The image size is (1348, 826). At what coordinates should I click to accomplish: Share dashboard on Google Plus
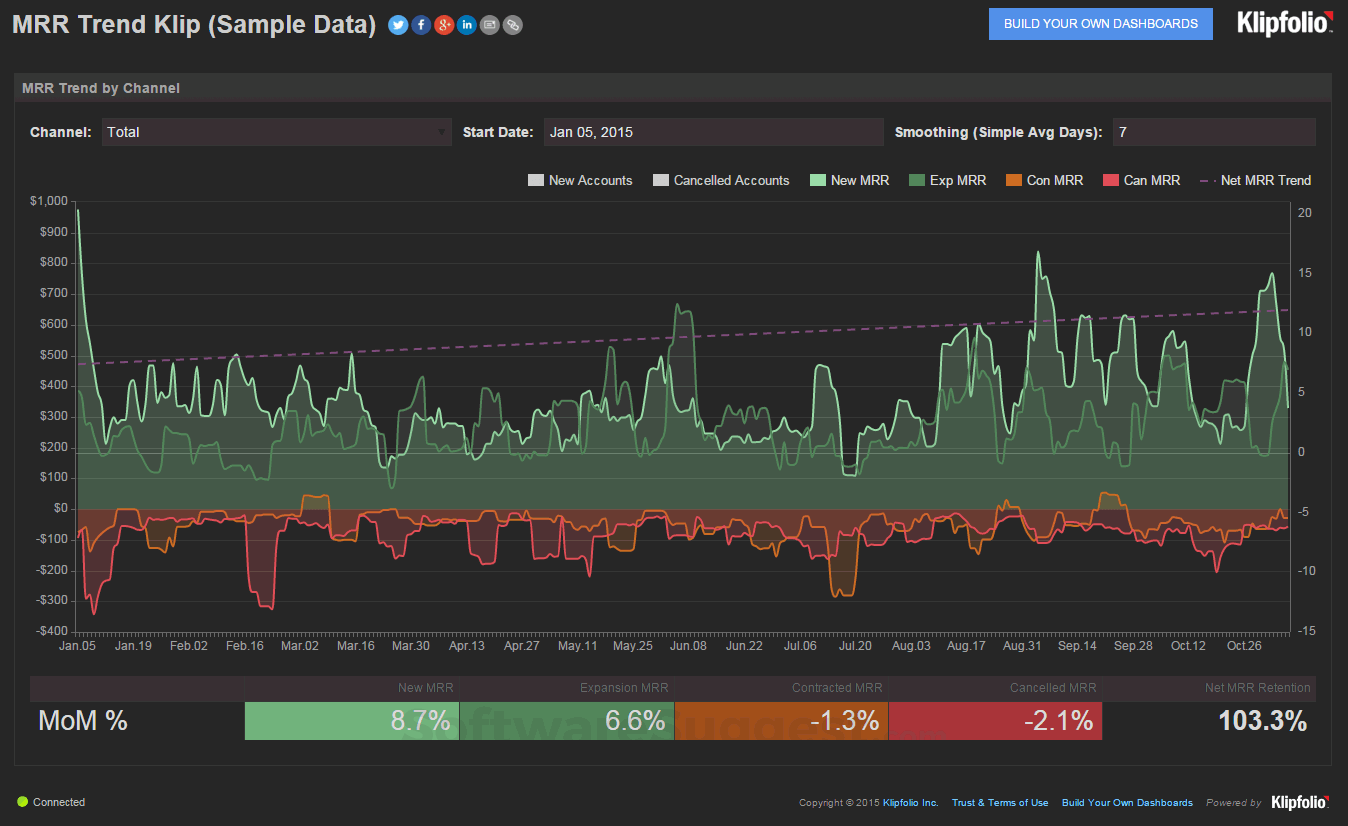point(444,25)
